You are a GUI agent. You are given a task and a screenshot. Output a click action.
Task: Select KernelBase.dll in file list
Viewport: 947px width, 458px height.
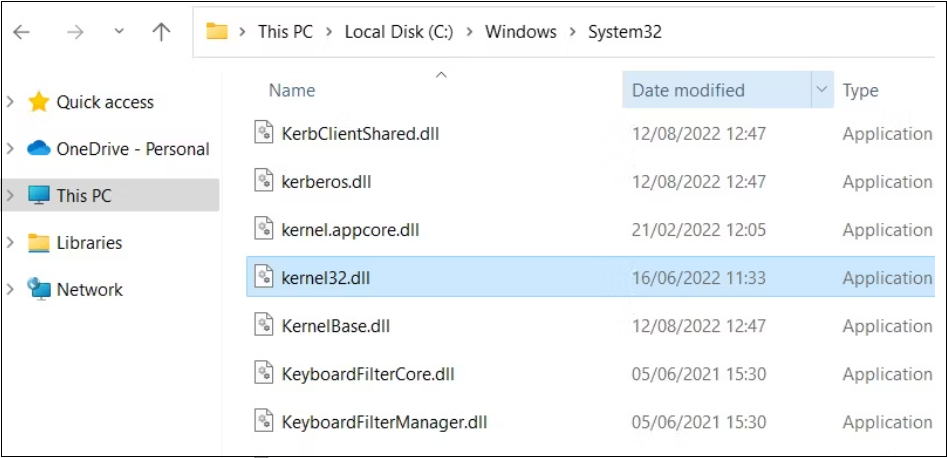336,326
